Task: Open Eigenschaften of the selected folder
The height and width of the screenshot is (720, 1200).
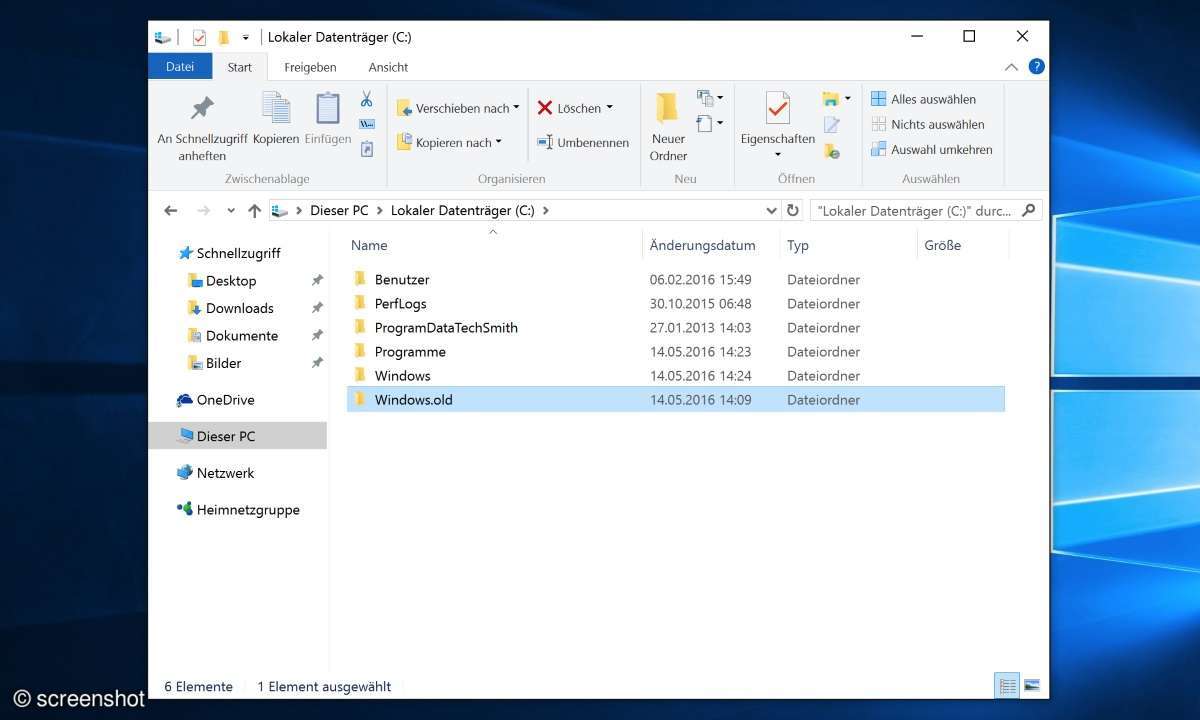Action: 778,118
